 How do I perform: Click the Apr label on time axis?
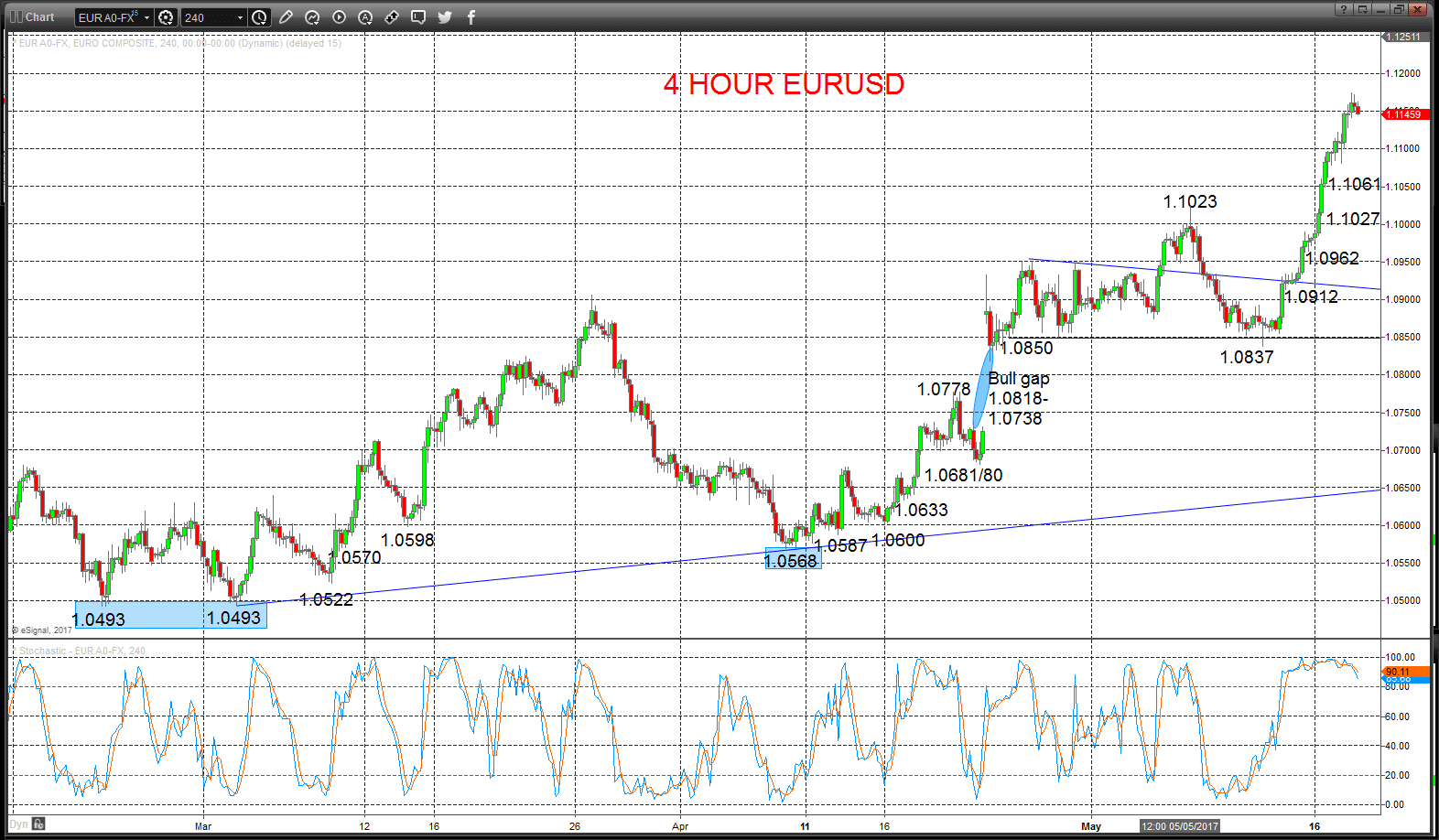(x=680, y=826)
